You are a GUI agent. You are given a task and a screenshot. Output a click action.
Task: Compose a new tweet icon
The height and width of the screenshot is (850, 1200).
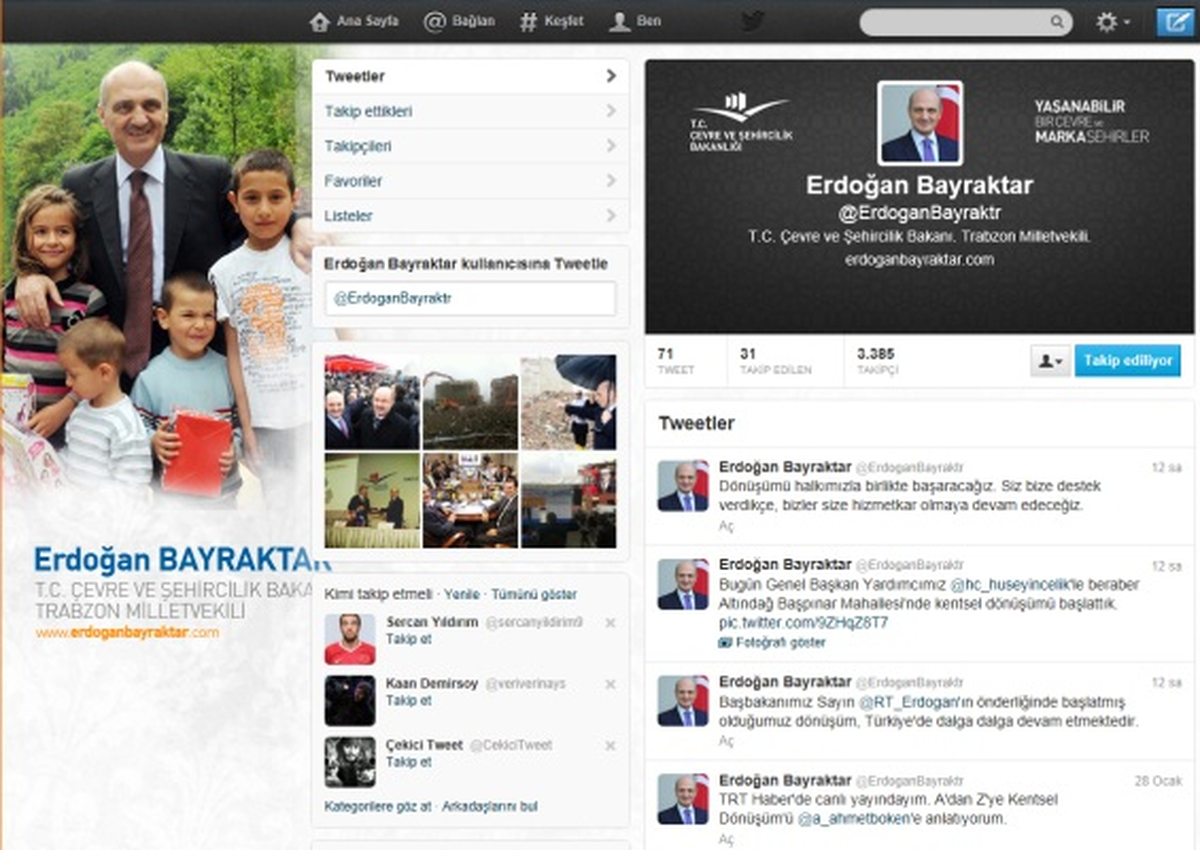click(1175, 22)
